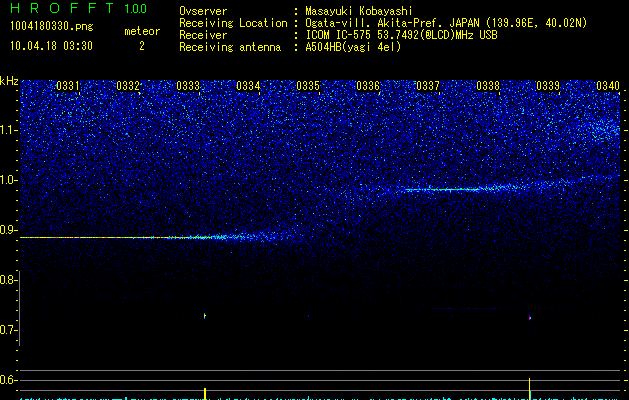This screenshot has width=629, height=400.
Task: Click the yellow detection spike under 0333
Action: [205, 394]
